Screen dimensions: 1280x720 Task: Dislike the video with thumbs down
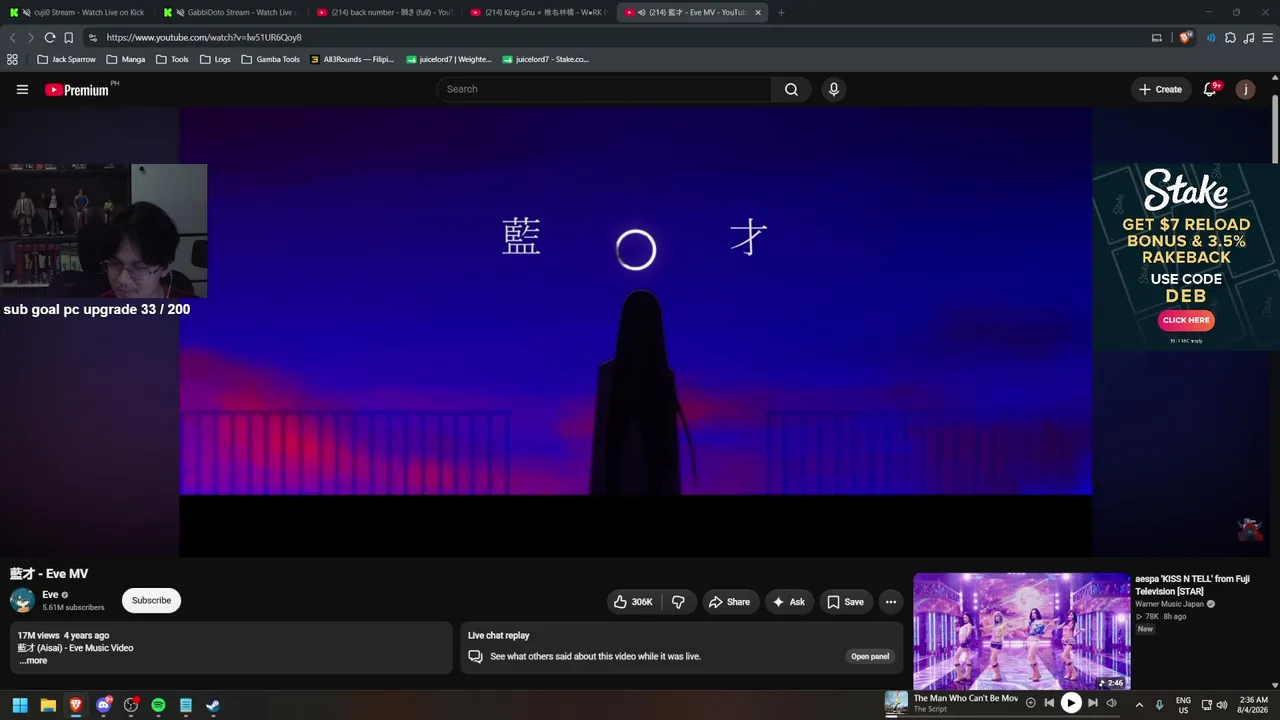679,602
